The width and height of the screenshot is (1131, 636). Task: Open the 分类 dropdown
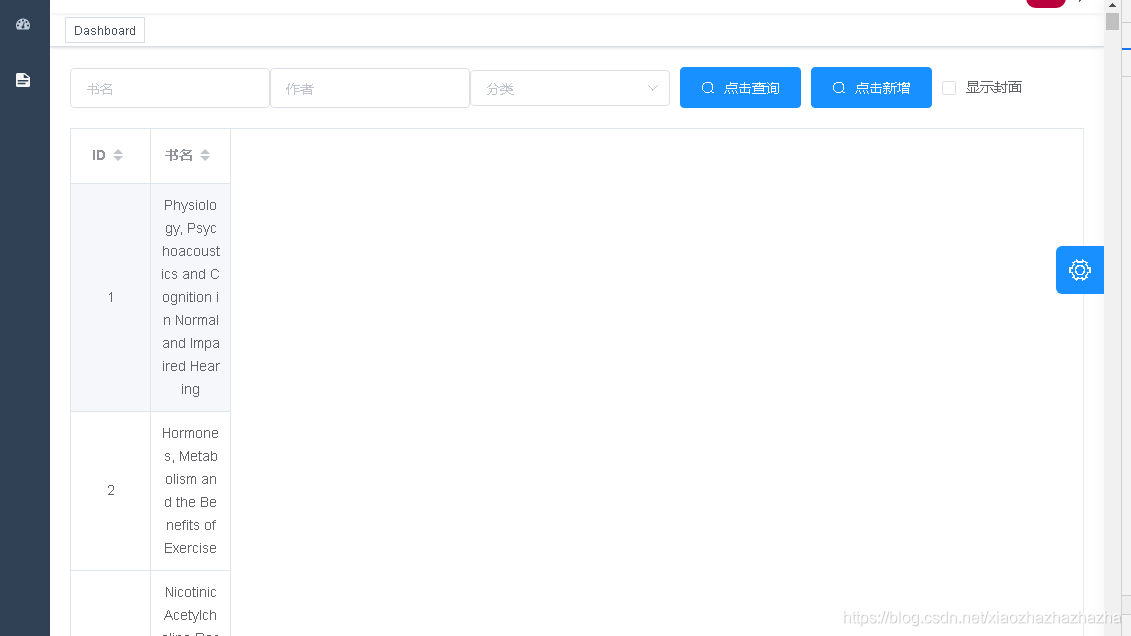click(570, 88)
